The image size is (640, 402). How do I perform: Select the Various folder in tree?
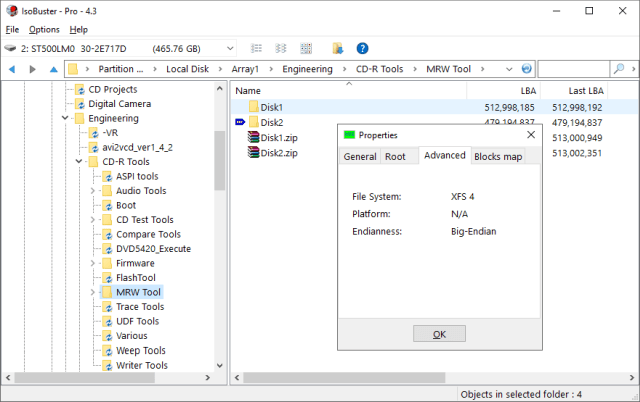[131, 336]
